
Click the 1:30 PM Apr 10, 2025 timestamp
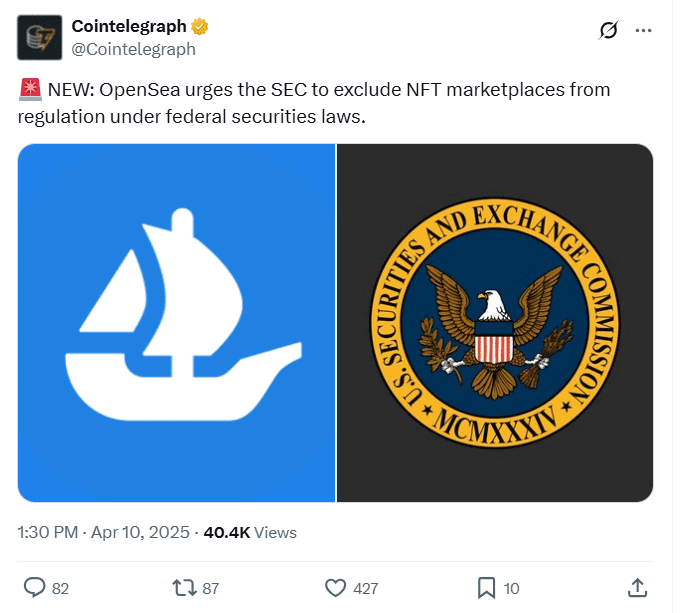(x=105, y=532)
